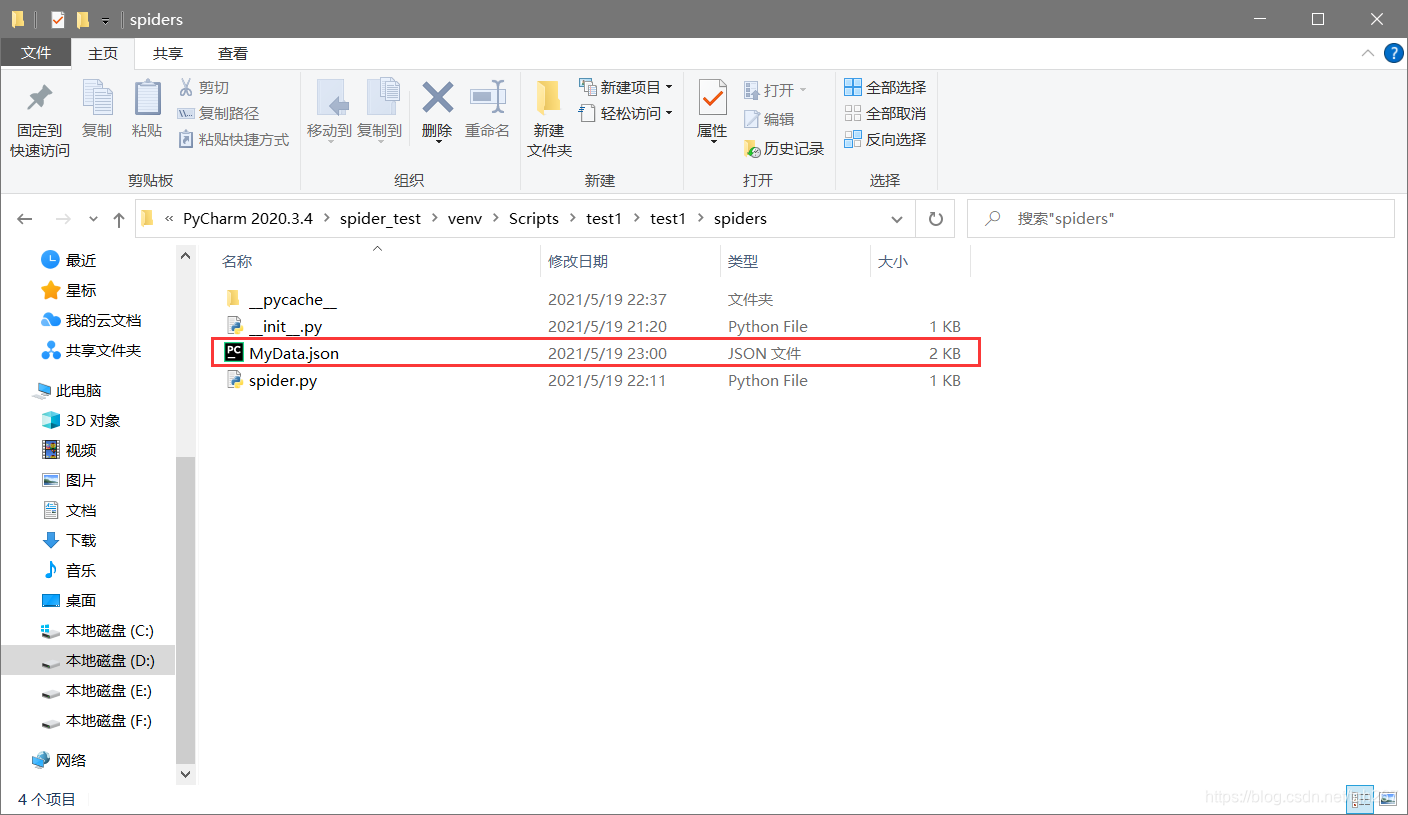Image resolution: width=1408 pixels, height=815 pixels.
Task: Click the Open (打开) ribbon button
Action: (775, 91)
